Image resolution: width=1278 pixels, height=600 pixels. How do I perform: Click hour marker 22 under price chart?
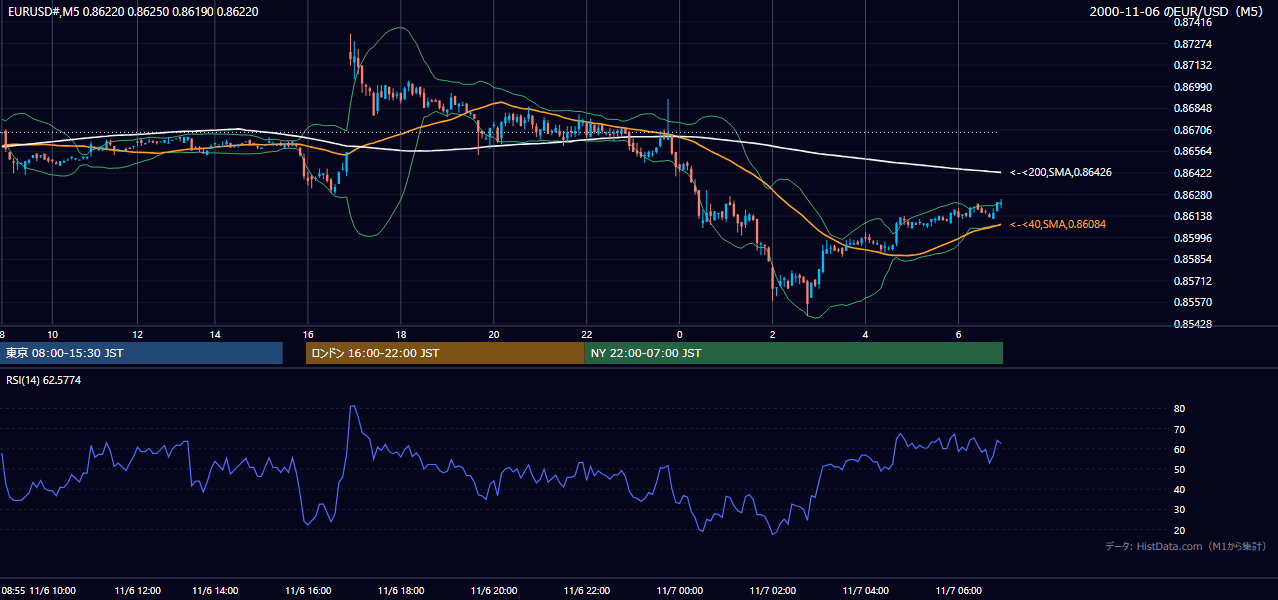pyautogui.click(x=587, y=334)
